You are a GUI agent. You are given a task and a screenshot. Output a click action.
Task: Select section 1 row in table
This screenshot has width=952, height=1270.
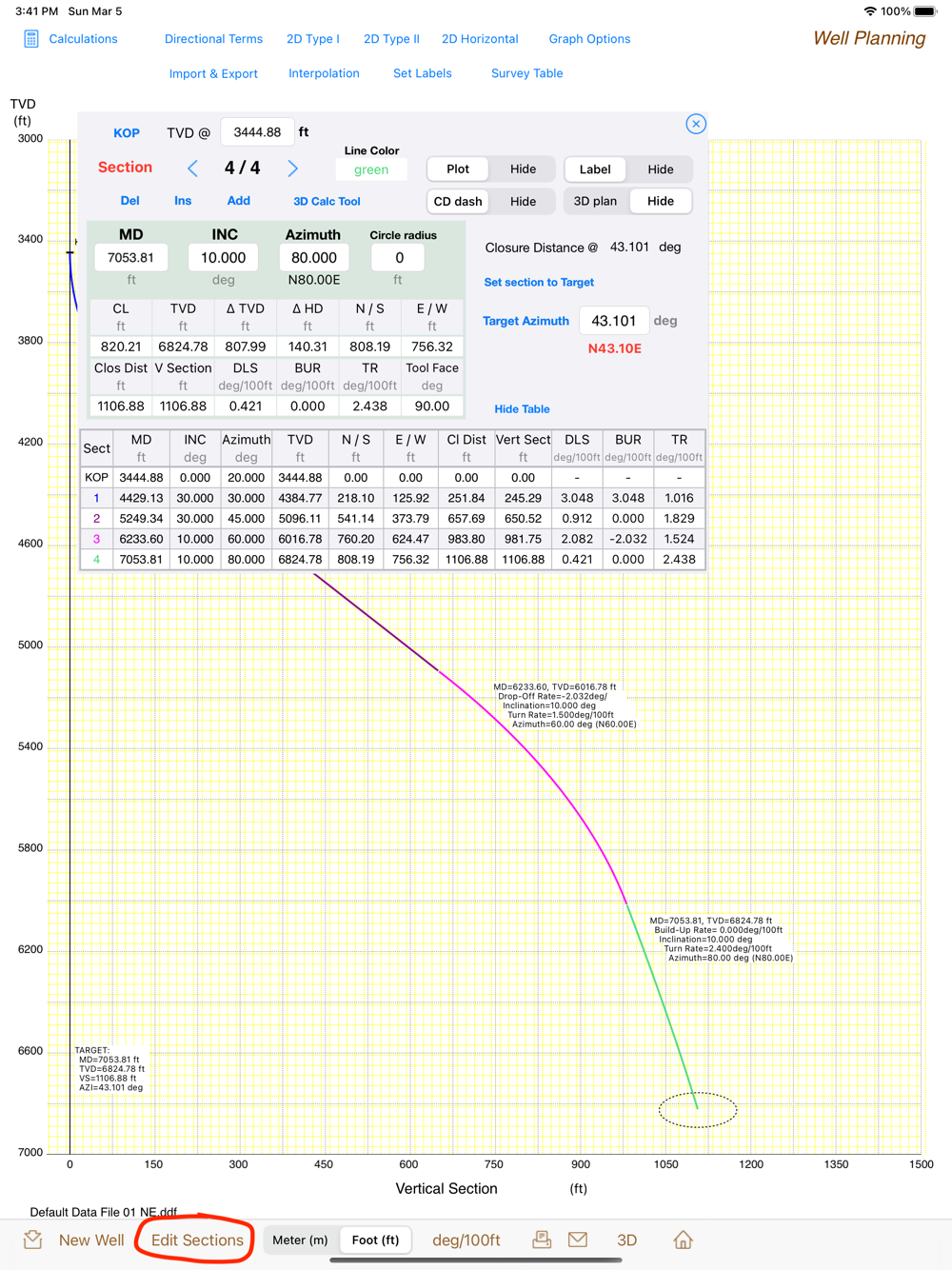(392, 498)
